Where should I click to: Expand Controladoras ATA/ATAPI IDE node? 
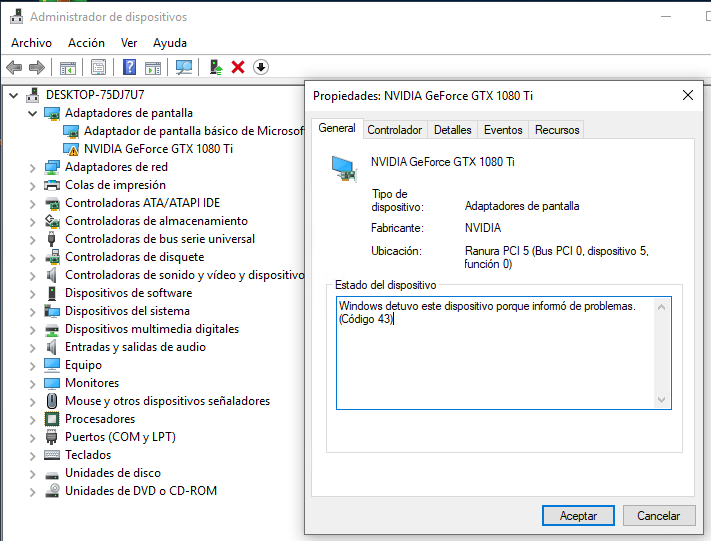32,204
